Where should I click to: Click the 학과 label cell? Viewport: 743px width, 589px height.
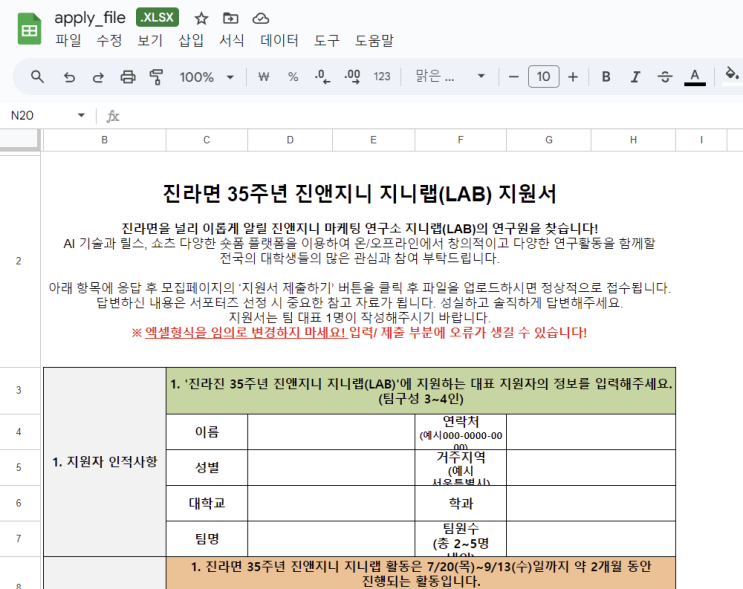[x=461, y=503]
